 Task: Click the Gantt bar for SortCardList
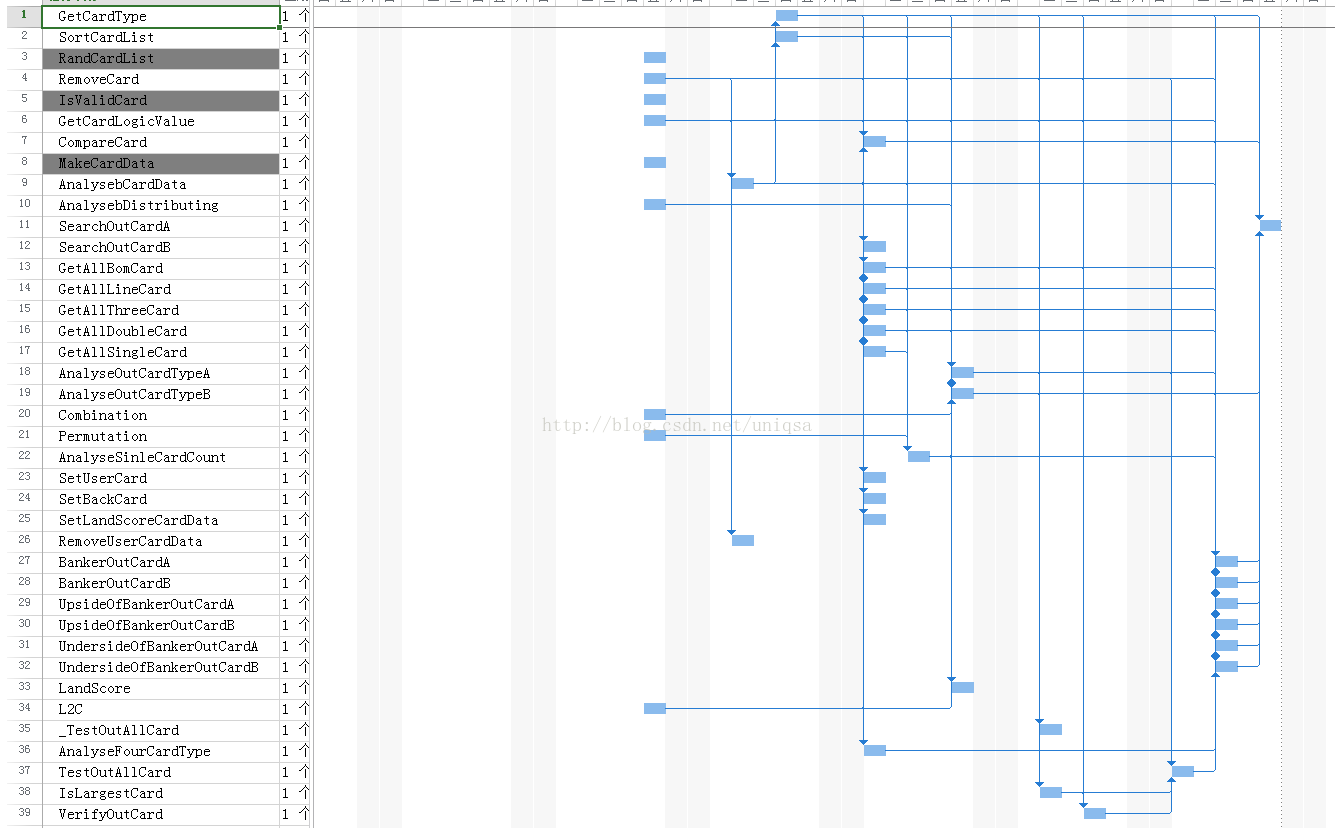point(787,36)
